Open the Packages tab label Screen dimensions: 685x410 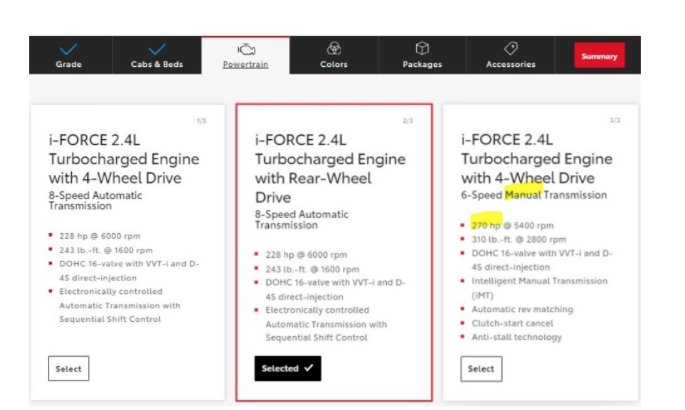(x=422, y=65)
